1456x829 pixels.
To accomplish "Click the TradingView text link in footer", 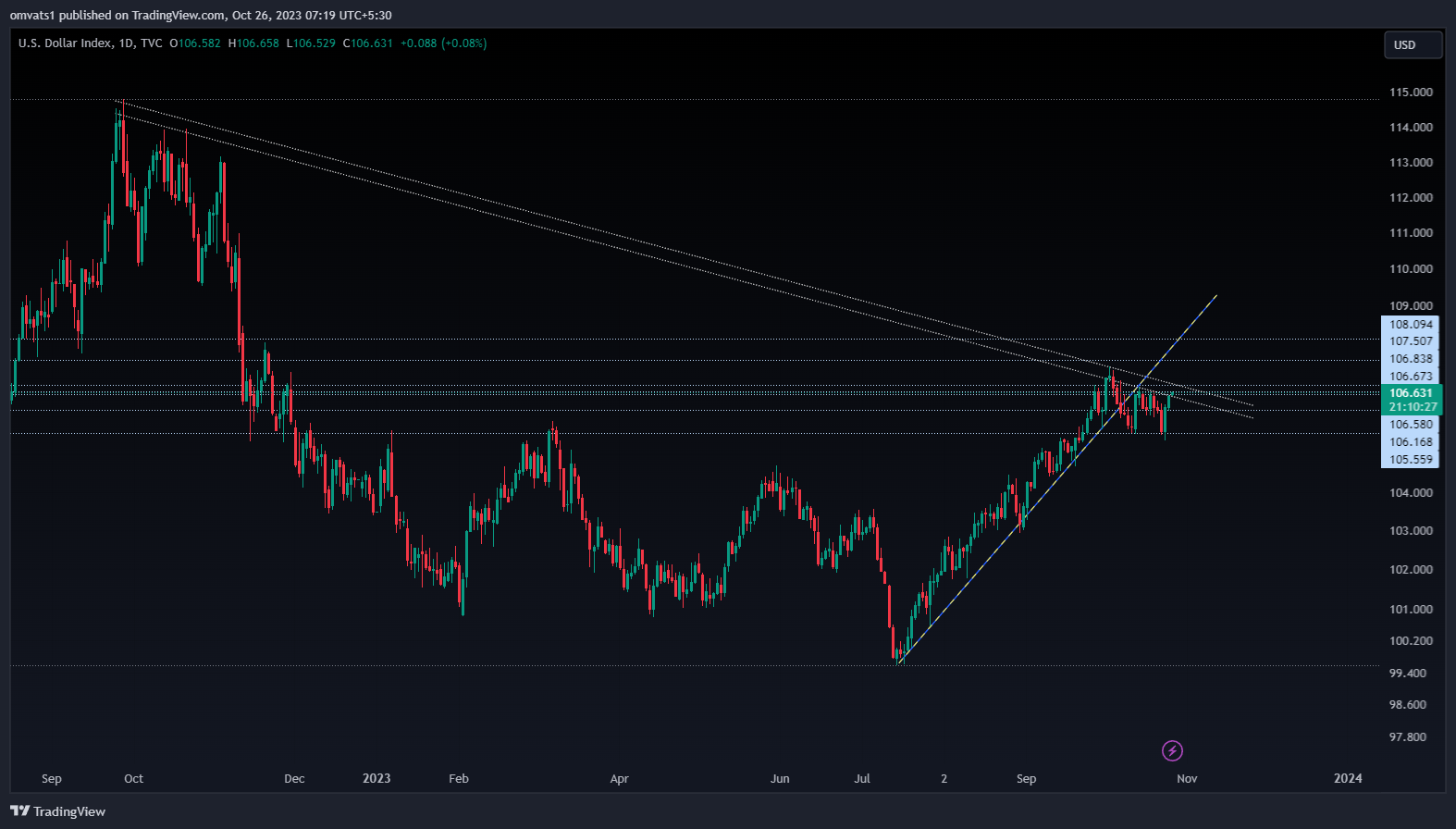I will (69, 811).
